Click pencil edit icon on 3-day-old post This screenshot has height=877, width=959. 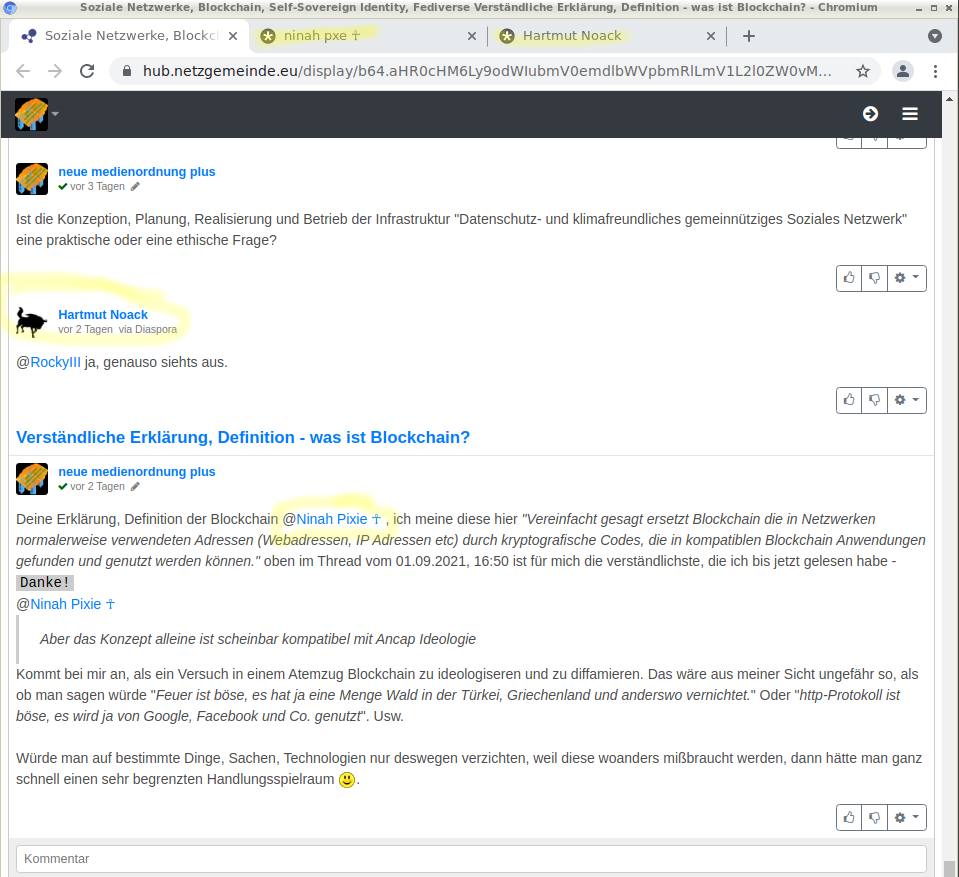pyautogui.click(x=136, y=187)
